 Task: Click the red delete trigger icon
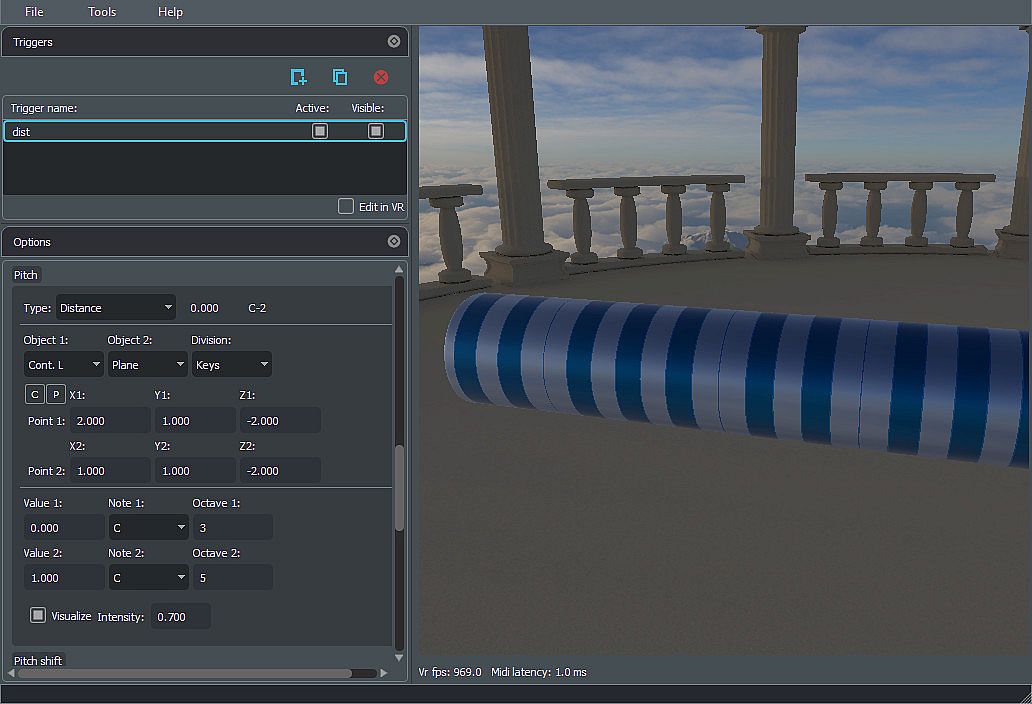click(381, 77)
